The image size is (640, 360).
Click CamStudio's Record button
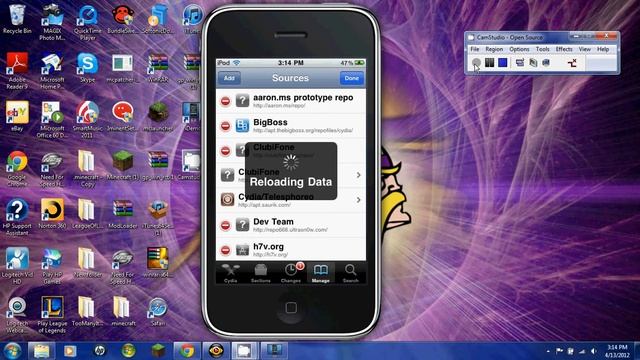click(x=476, y=62)
